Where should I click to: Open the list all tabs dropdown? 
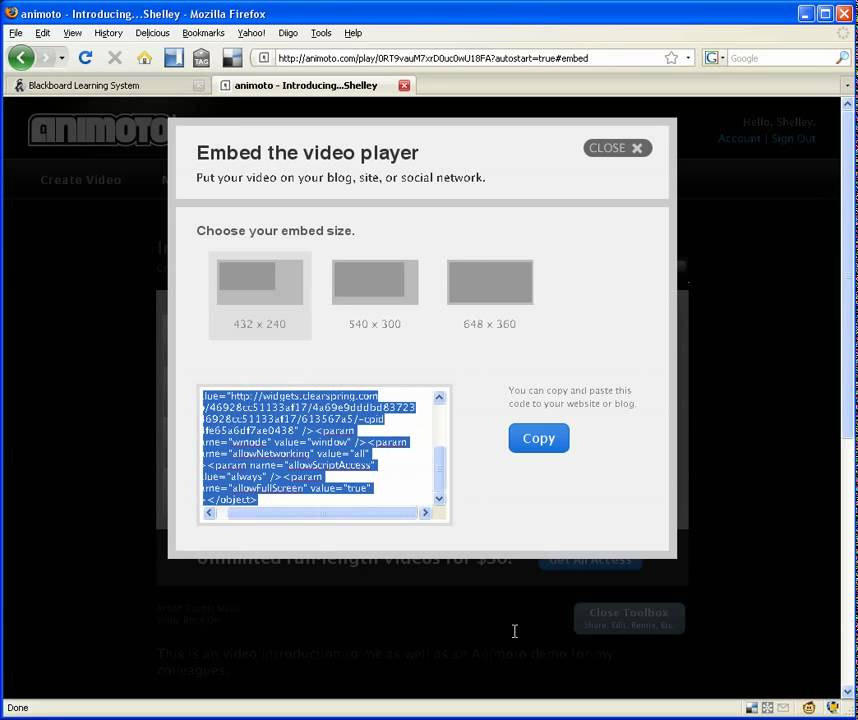tap(848, 86)
